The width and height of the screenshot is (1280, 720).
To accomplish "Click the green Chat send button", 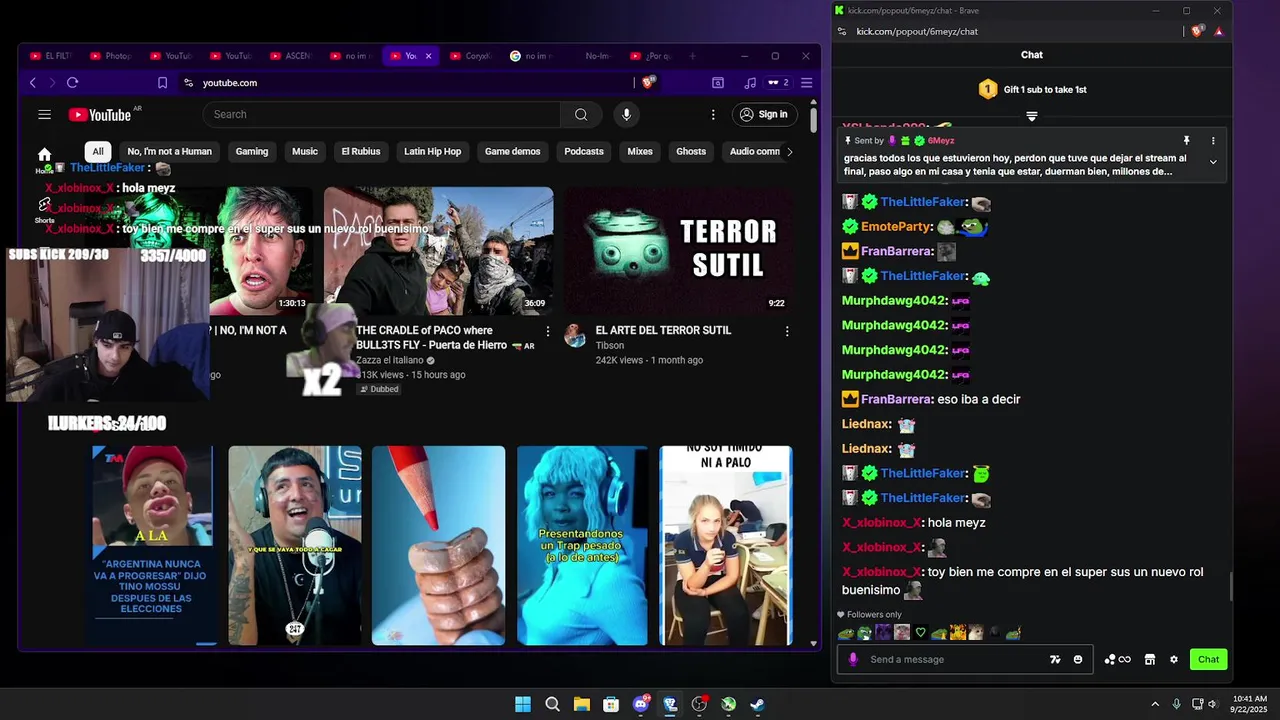I will coord(1209,660).
